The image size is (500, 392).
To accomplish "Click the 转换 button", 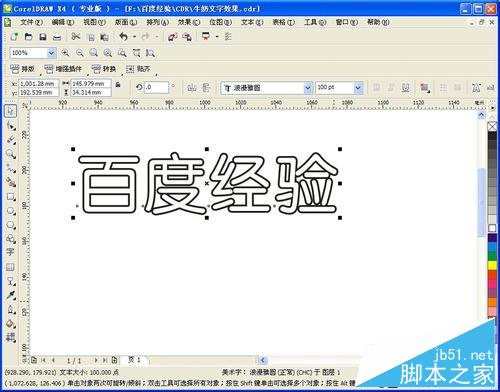I will click(x=104, y=69).
